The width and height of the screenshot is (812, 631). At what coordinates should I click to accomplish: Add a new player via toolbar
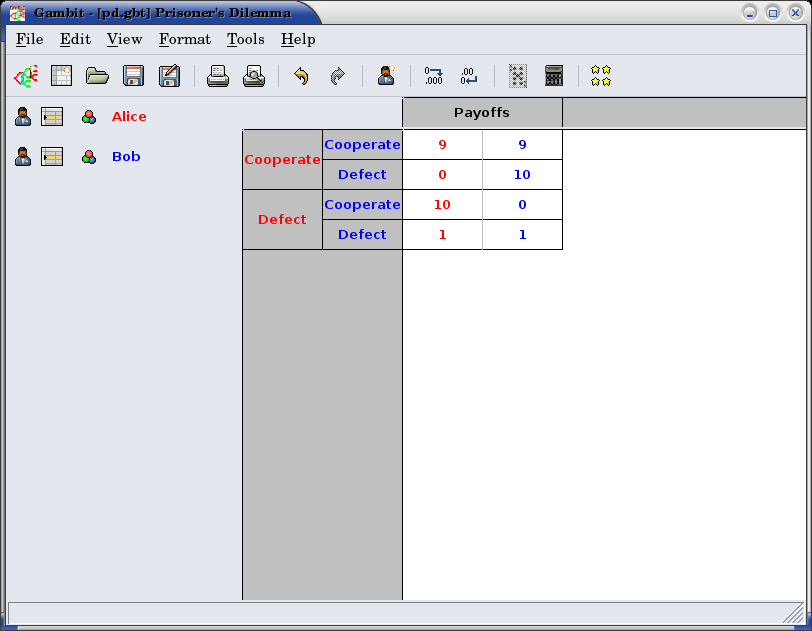click(386, 76)
